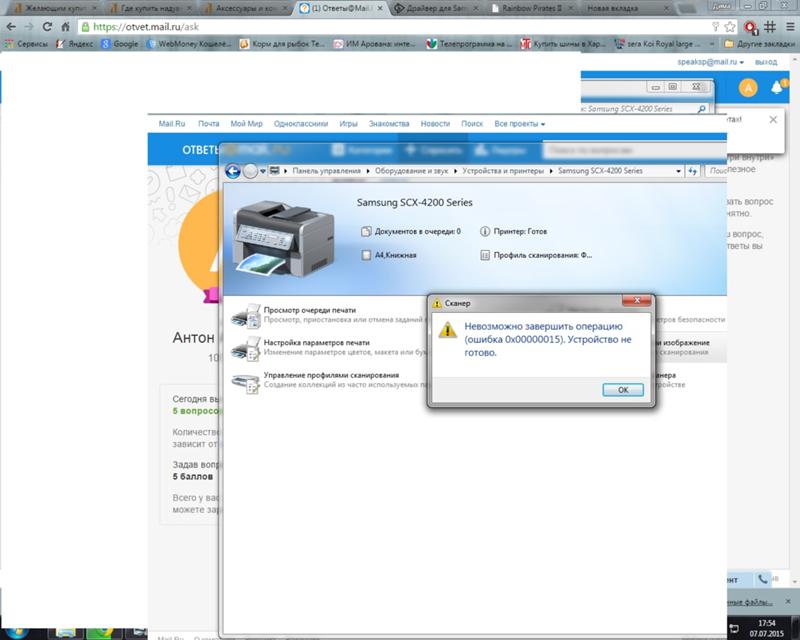
Task: Select Оборудование и звук in the breadcrumb
Action: [411, 171]
